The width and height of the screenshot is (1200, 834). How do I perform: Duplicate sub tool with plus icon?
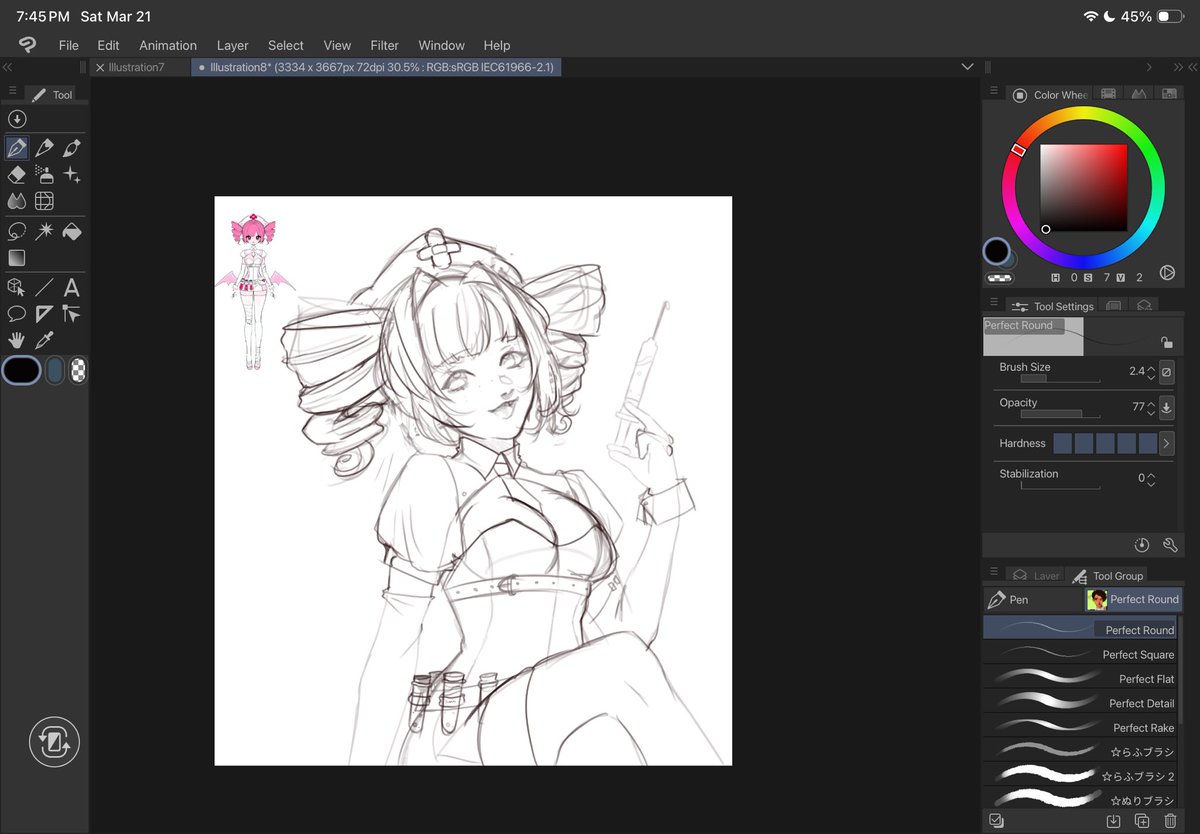(1142, 821)
